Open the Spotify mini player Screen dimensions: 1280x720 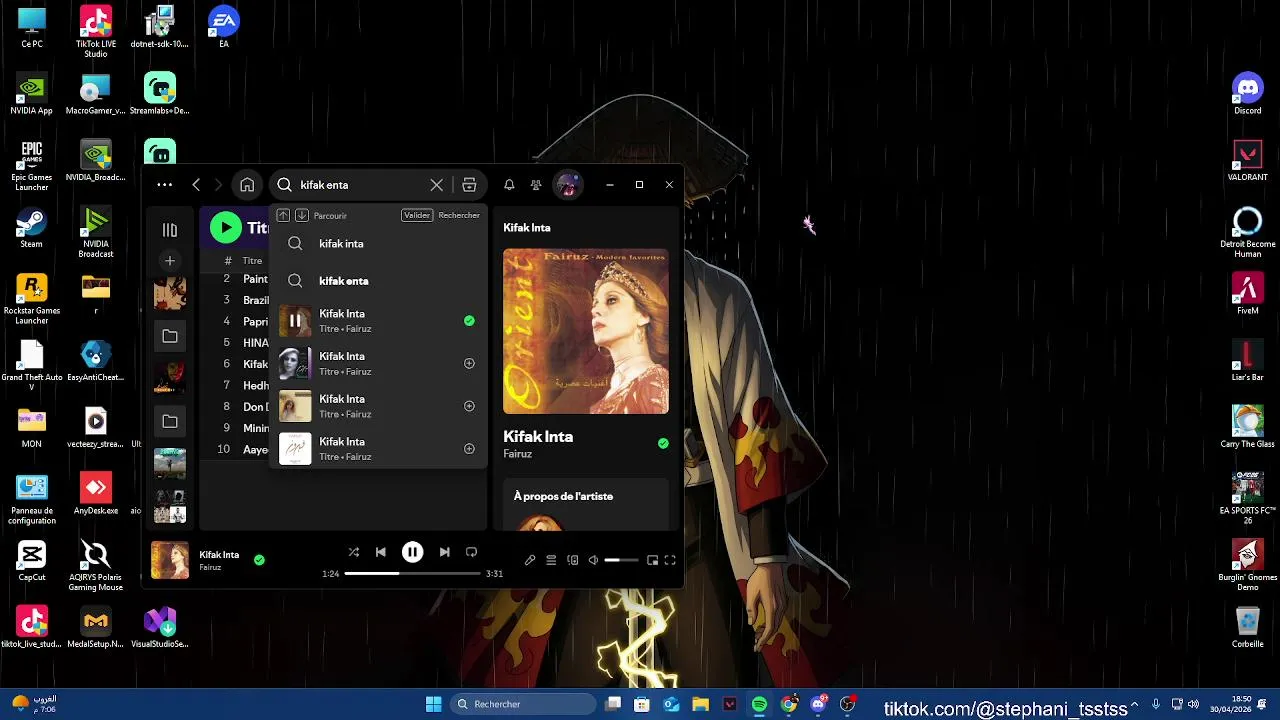click(x=652, y=560)
